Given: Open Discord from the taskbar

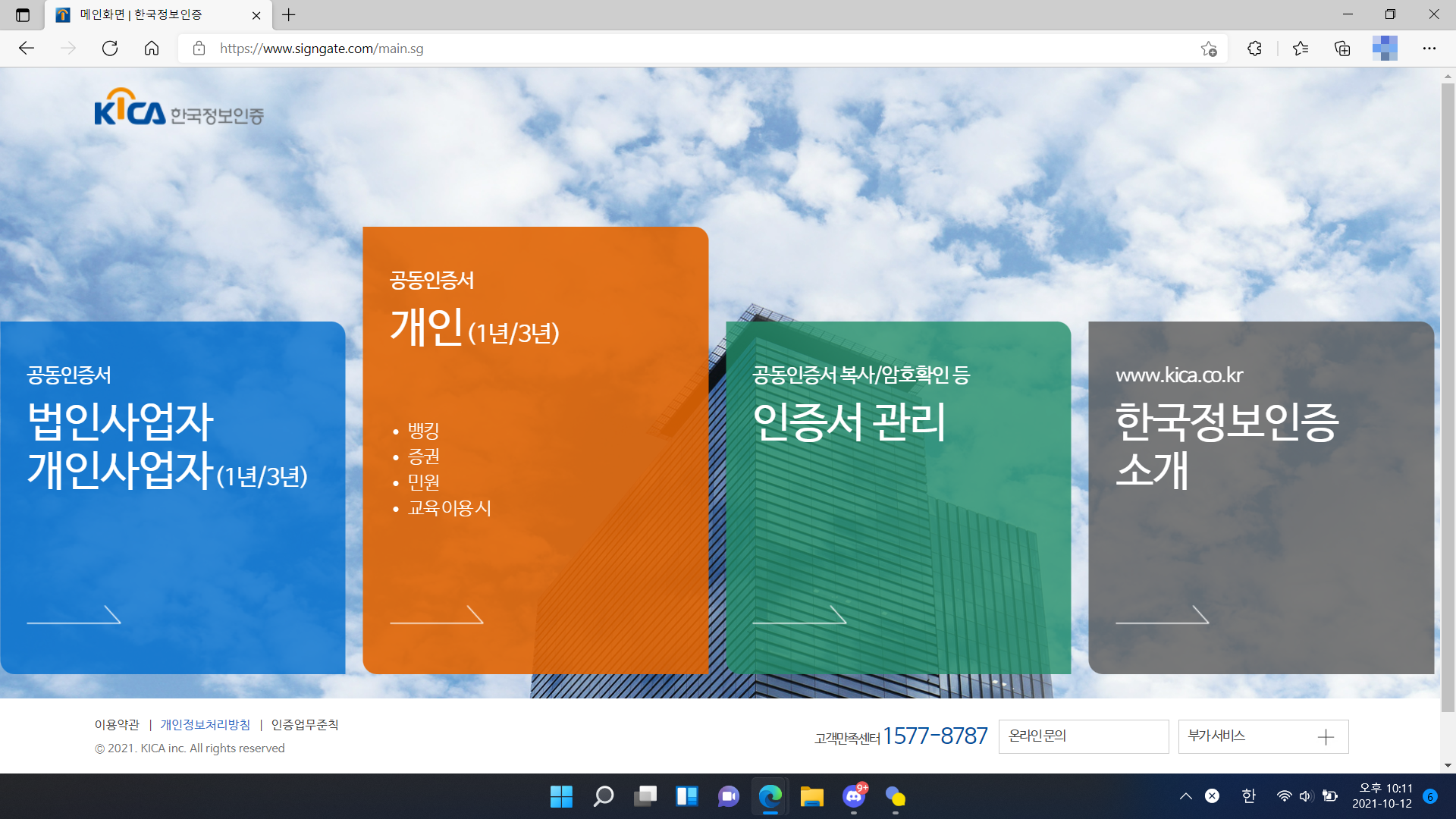Looking at the screenshot, I should tap(854, 796).
